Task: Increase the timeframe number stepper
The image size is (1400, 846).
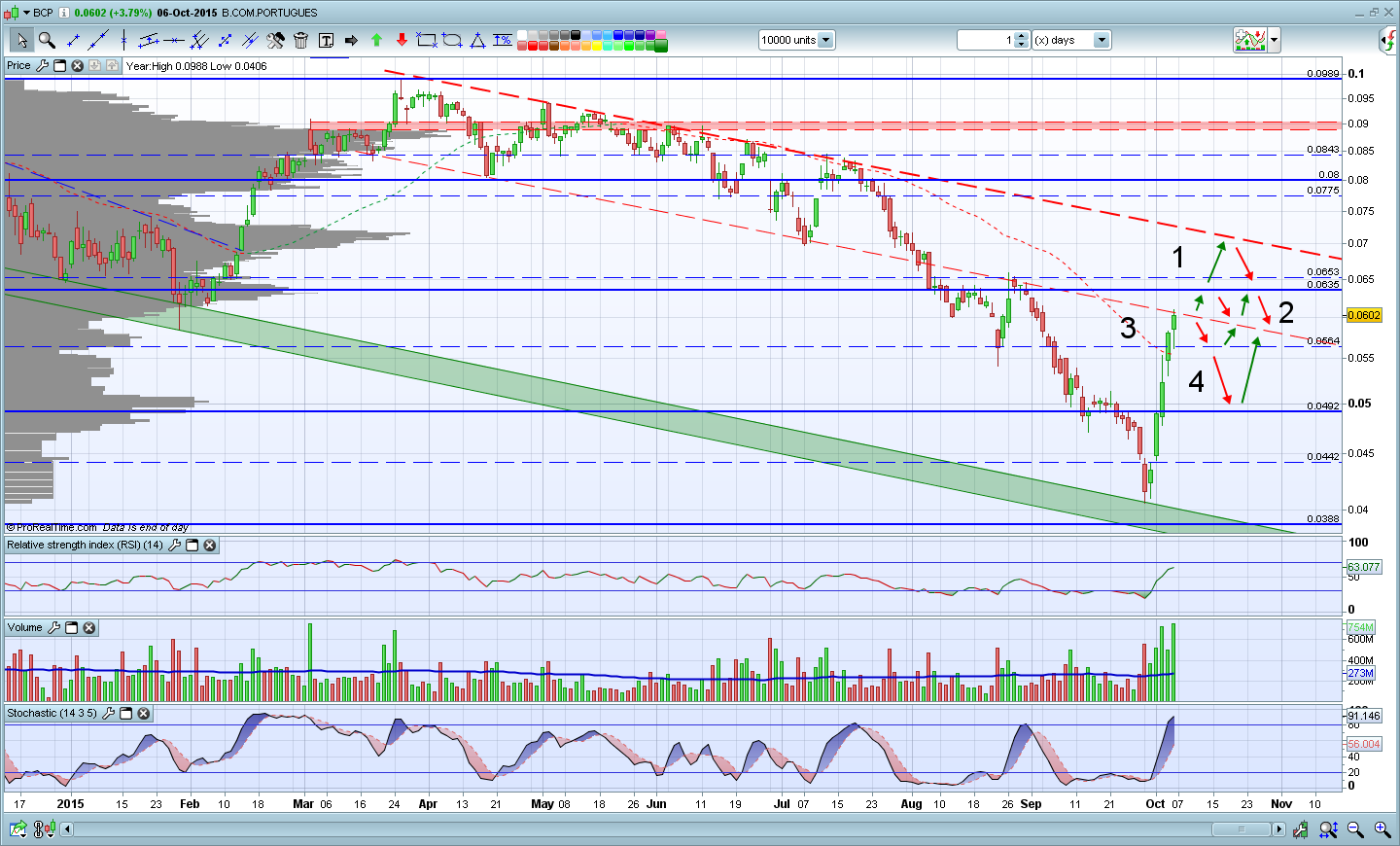Action: [1022, 37]
